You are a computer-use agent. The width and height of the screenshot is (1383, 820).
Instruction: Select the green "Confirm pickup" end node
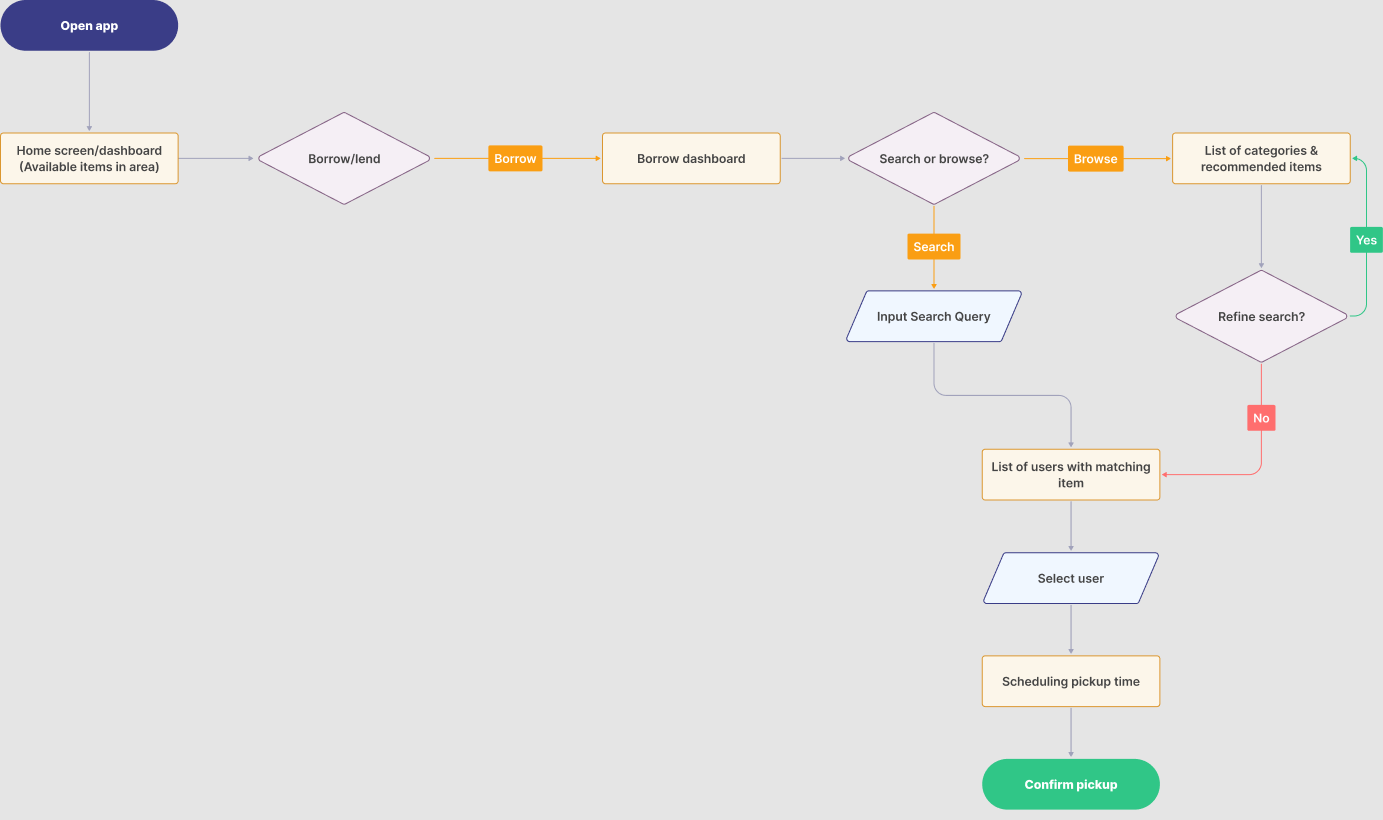point(1071,785)
